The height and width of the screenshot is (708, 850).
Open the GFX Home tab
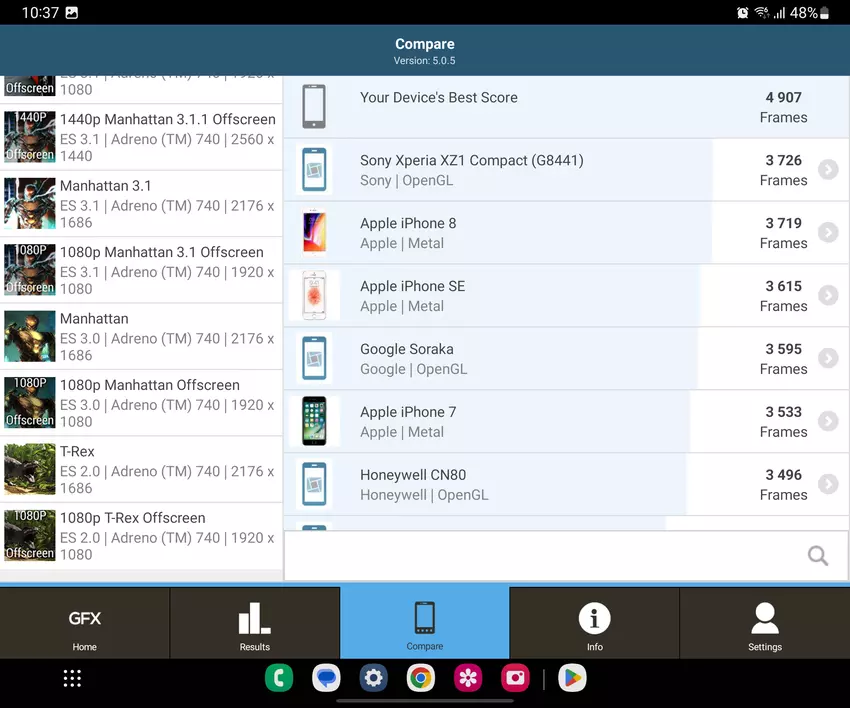[x=85, y=624]
